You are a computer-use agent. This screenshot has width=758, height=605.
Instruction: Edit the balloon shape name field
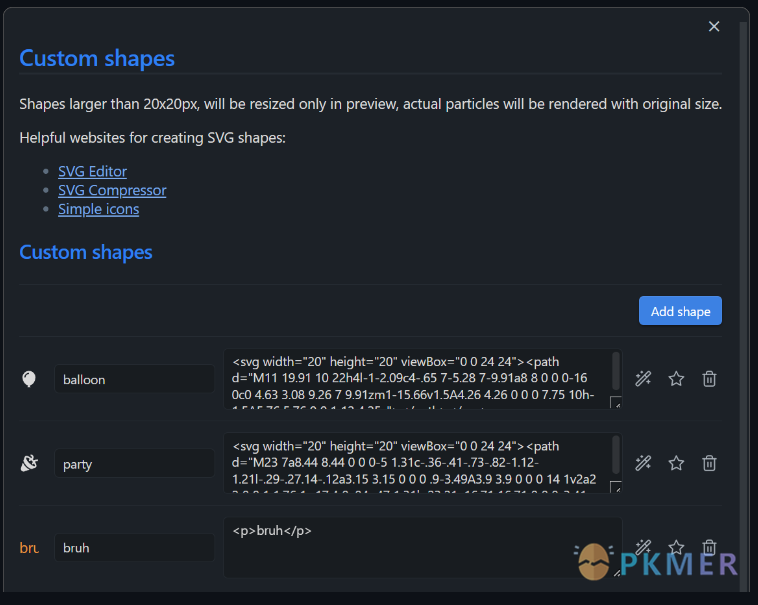pyautogui.click(x=133, y=379)
